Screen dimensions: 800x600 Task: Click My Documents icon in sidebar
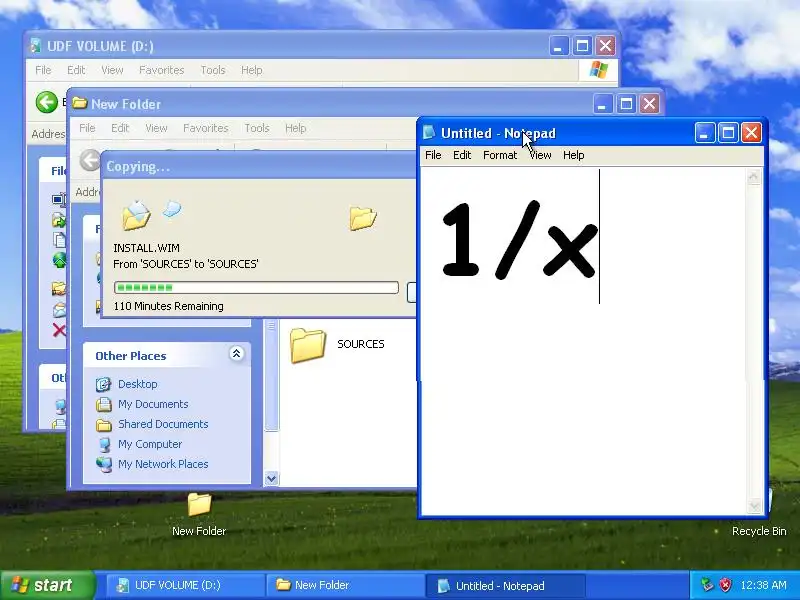[104, 404]
